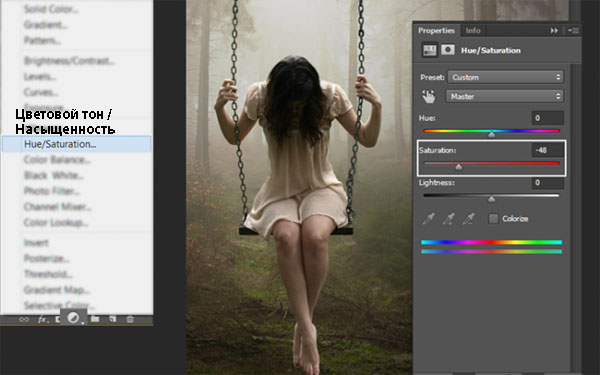Select the Properties tab
This screenshot has width=600, height=375.
tap(437, 30)
